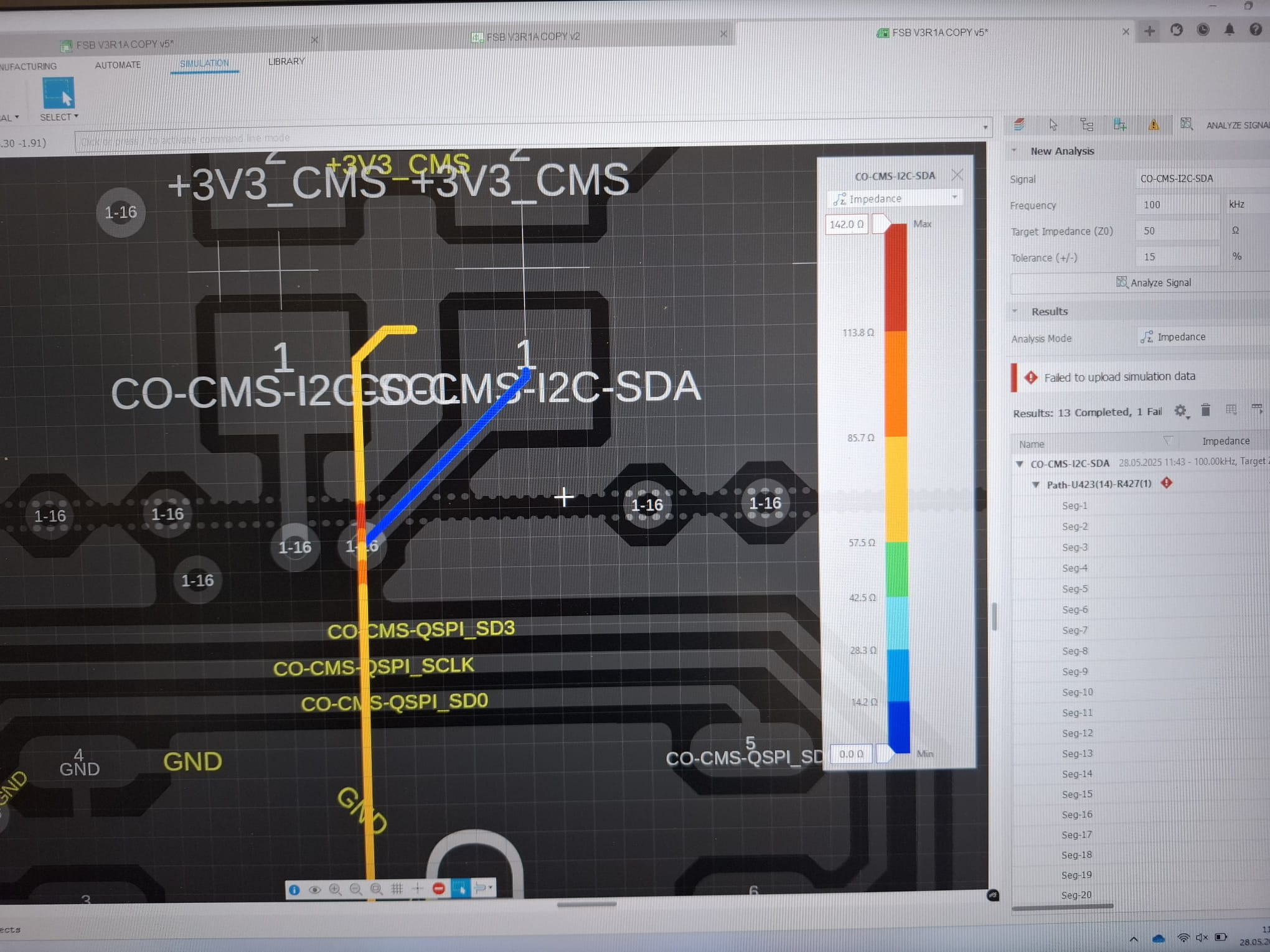1270x952 pixels.
Task: Select the arrow pointer panel icon
Action: tap(1053, 124)
